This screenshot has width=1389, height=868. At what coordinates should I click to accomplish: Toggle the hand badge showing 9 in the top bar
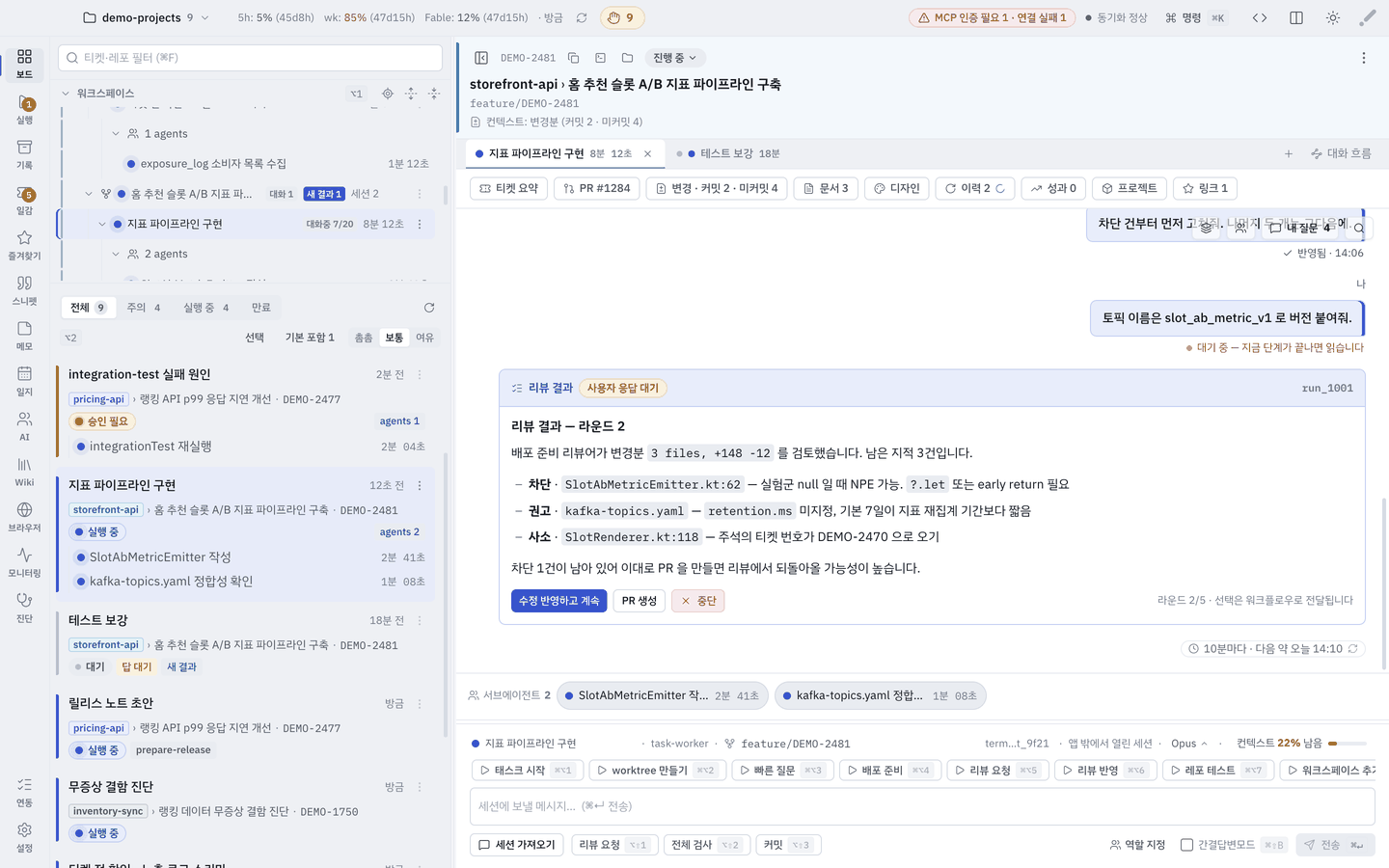tap(621, 17)
